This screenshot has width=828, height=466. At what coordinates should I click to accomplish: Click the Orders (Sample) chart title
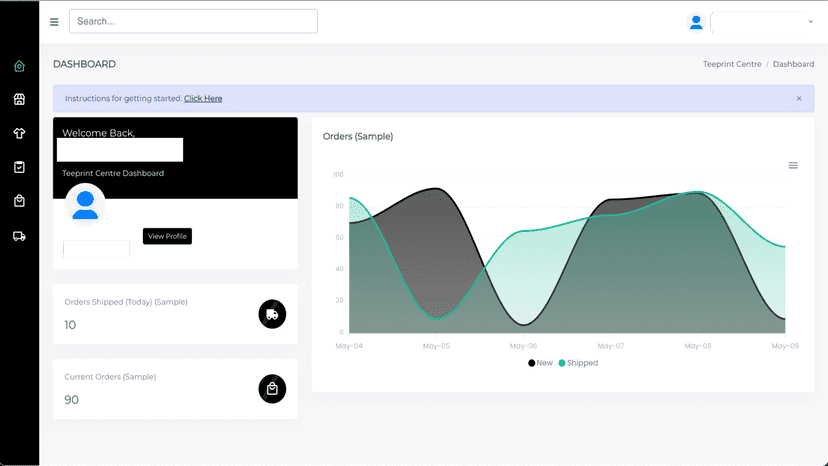coord(358,136)
